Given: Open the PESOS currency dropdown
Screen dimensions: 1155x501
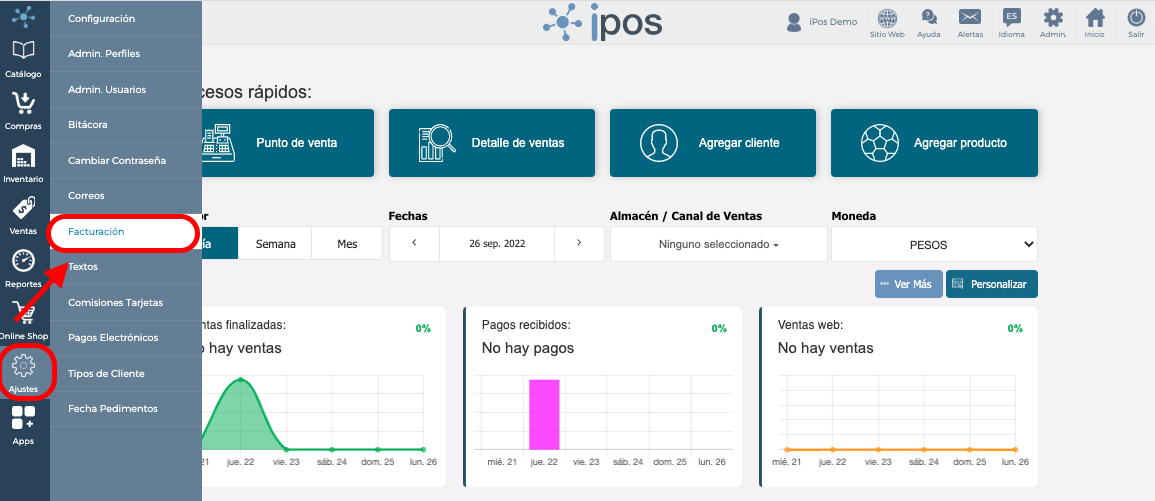Looking at the screenshot, I should pos(934,245).
